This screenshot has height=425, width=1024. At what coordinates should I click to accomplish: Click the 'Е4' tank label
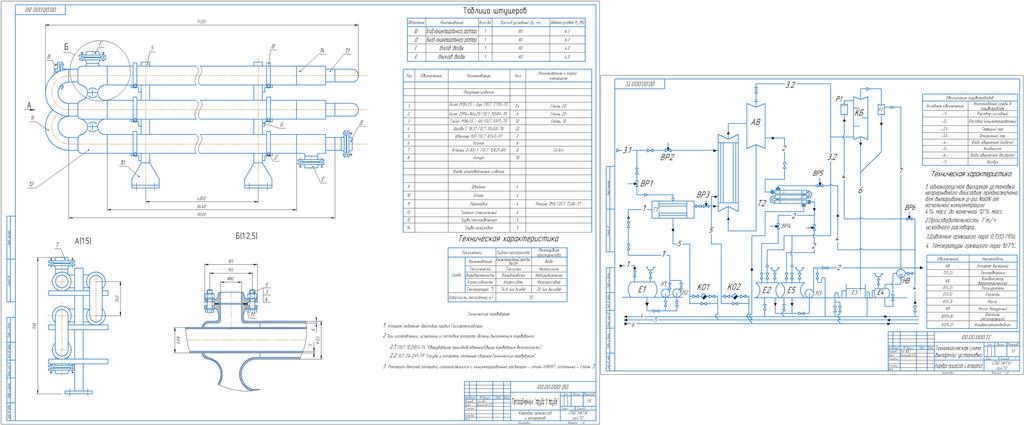point(881,293)
